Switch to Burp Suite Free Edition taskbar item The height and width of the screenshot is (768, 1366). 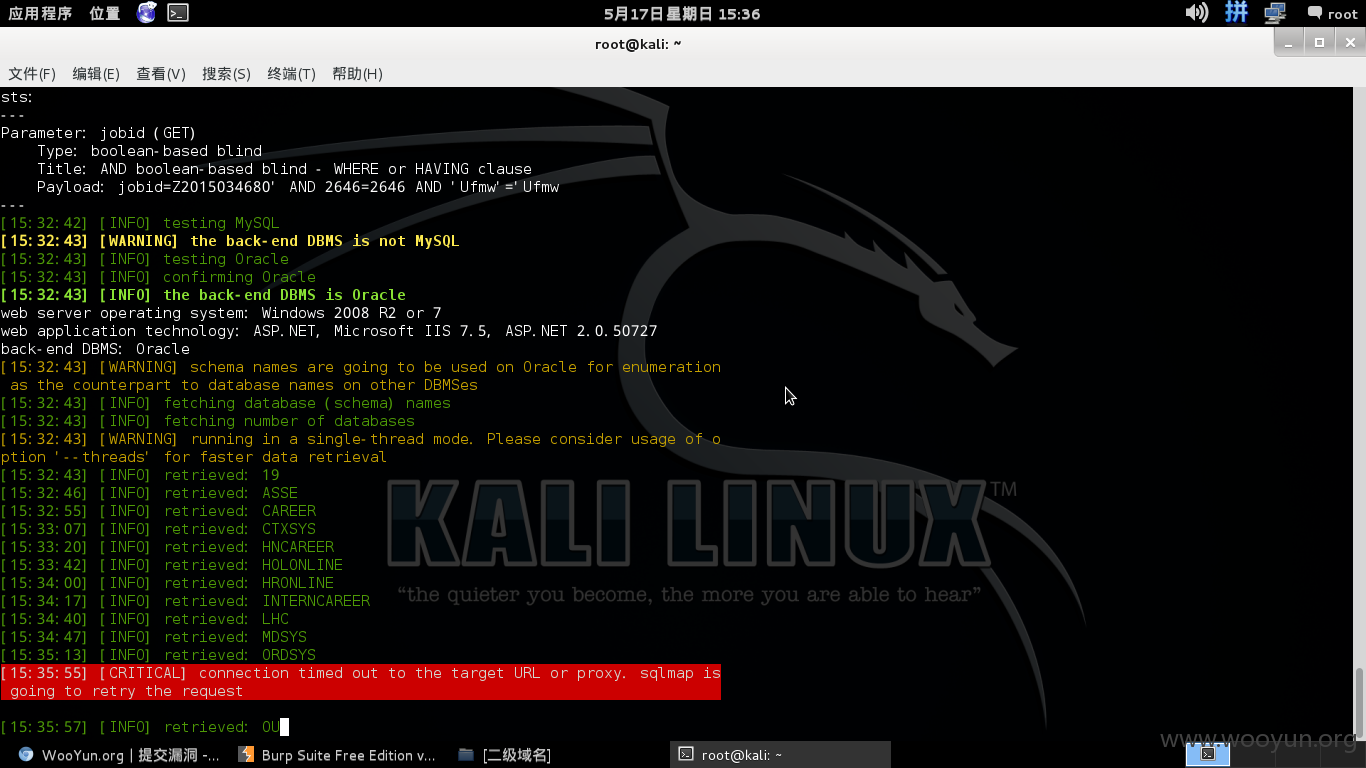click(x=337, y=755)
